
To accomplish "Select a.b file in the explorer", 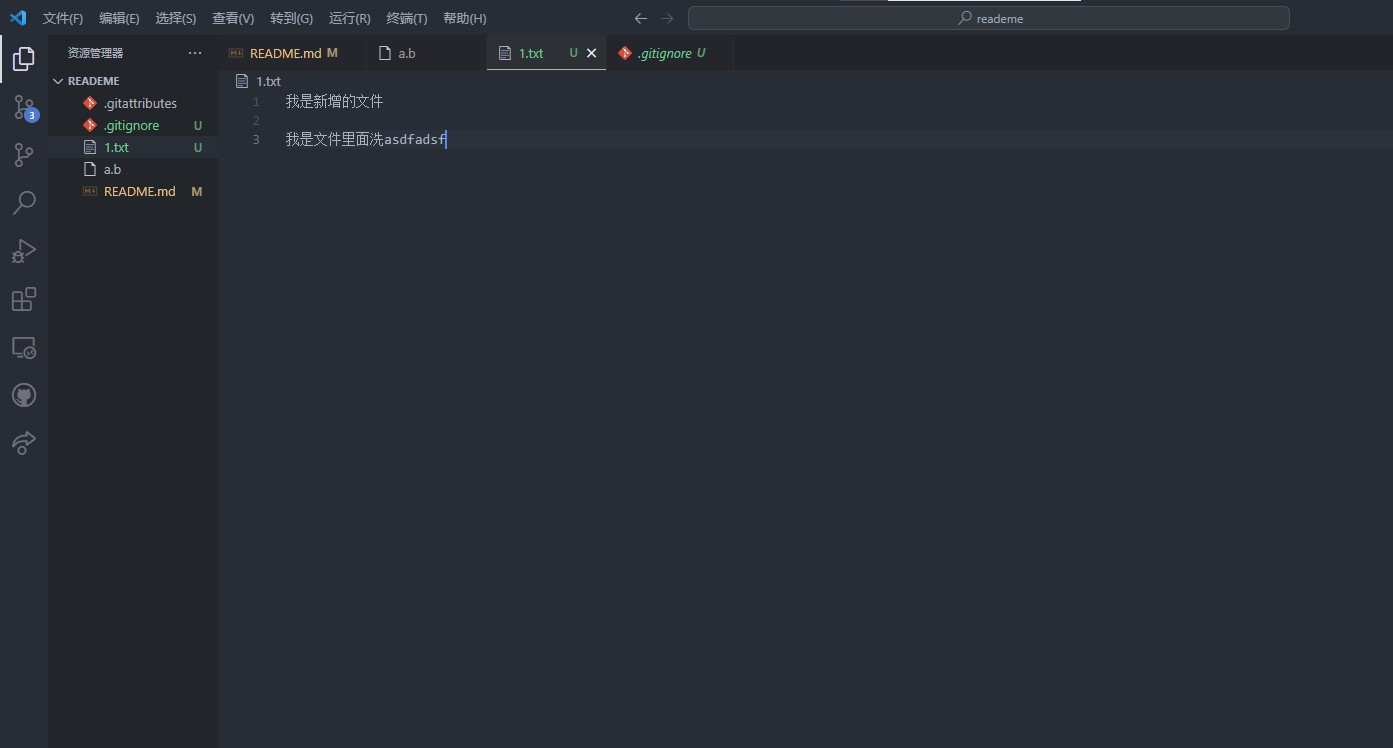I will coord(112,169).
